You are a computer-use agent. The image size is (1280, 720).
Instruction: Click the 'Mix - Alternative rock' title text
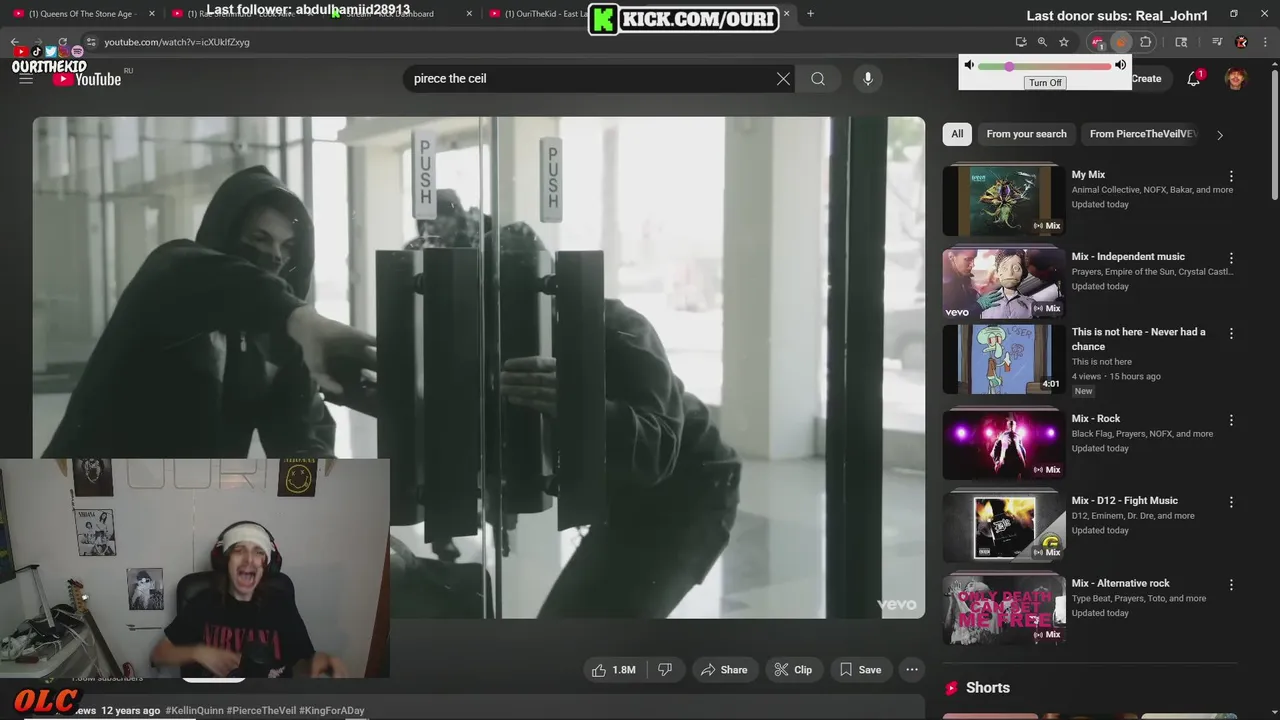pos(1120,583)
